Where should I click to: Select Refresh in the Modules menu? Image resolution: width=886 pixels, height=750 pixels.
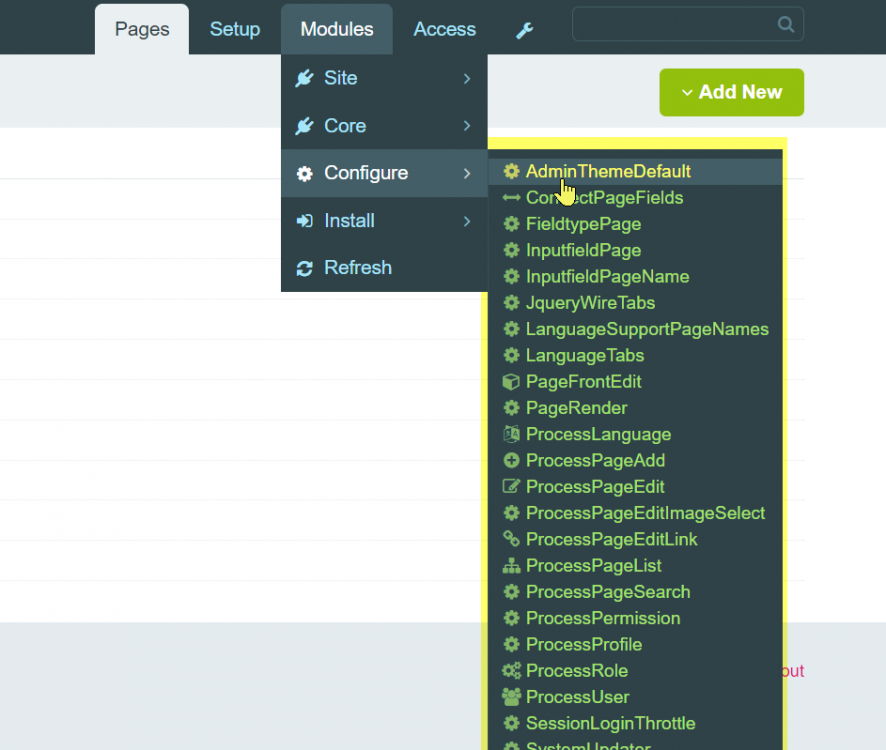click(357, 268)
